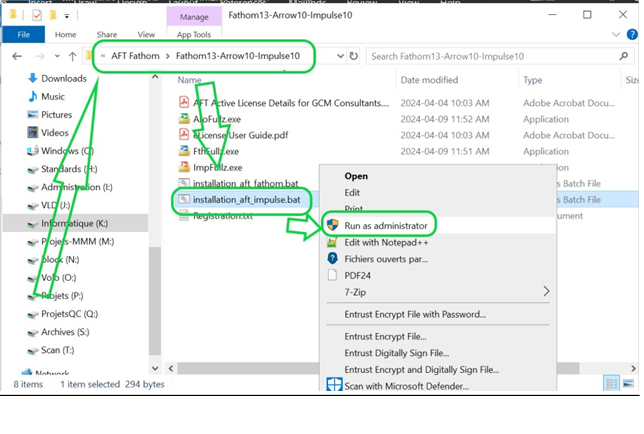Image resolution: width=644 pixels, height=434 pixels.
Task: Select the App Tools tab
Action: point(194,35)
